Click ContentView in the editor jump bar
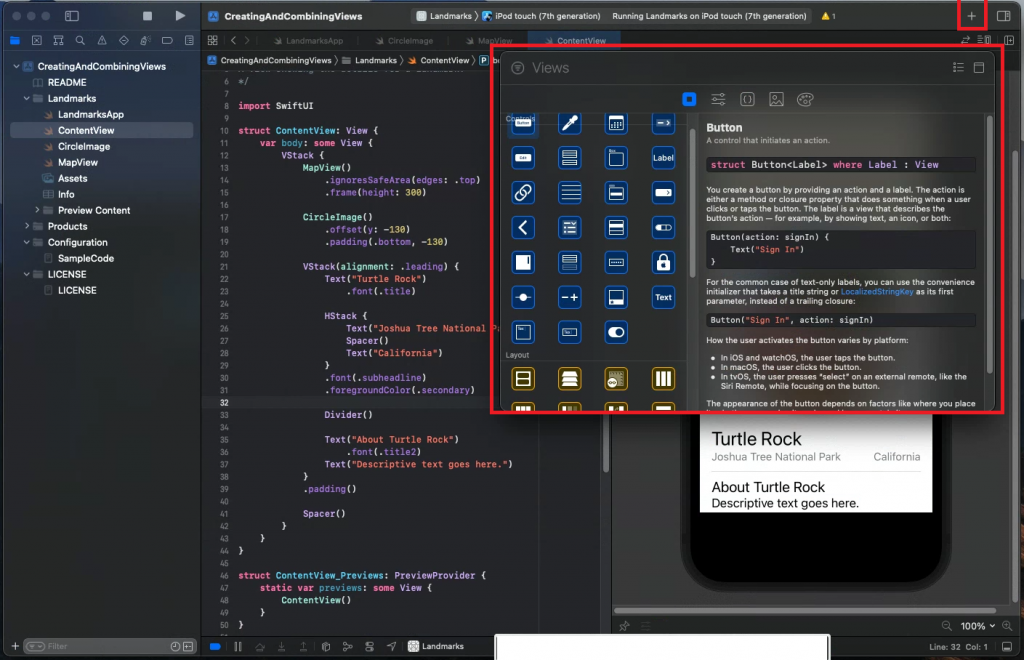Screen dimensions: 1024x660 pyautogui.click(x=438, y=60)
